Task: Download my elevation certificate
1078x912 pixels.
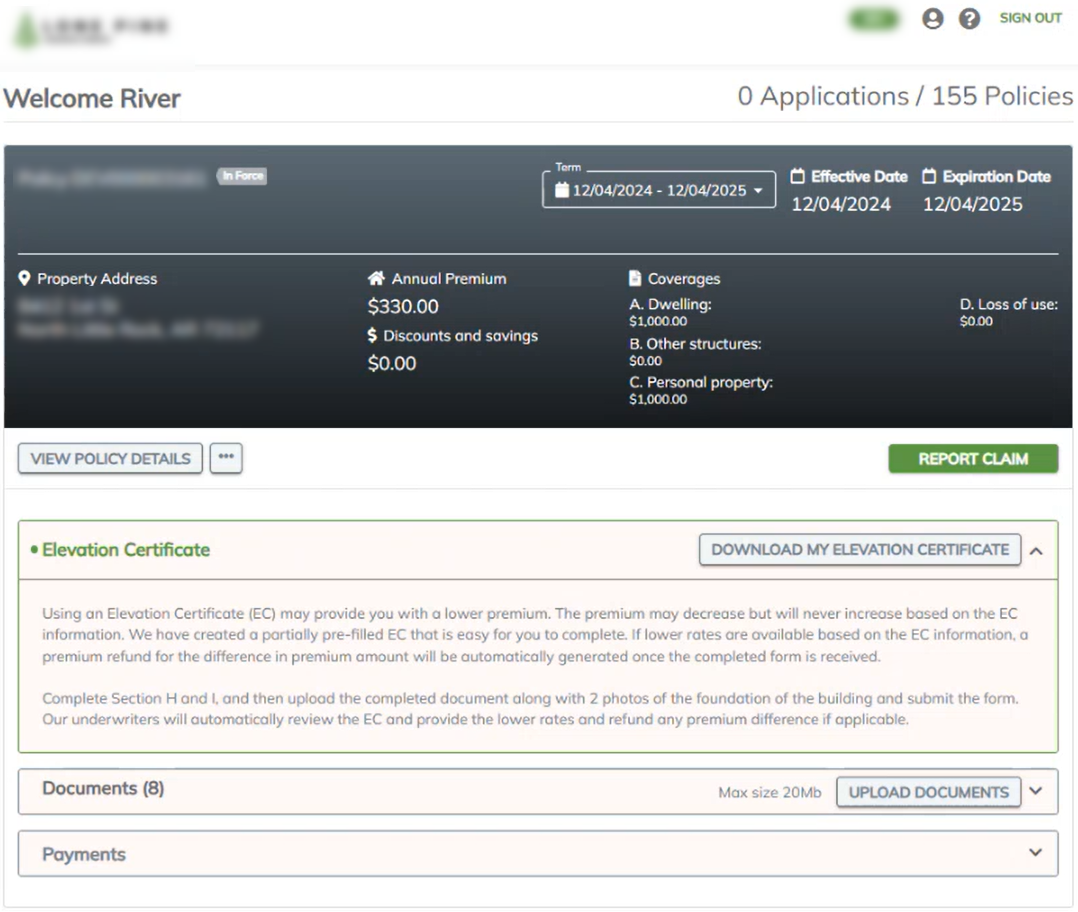Action: coord(860,550)
